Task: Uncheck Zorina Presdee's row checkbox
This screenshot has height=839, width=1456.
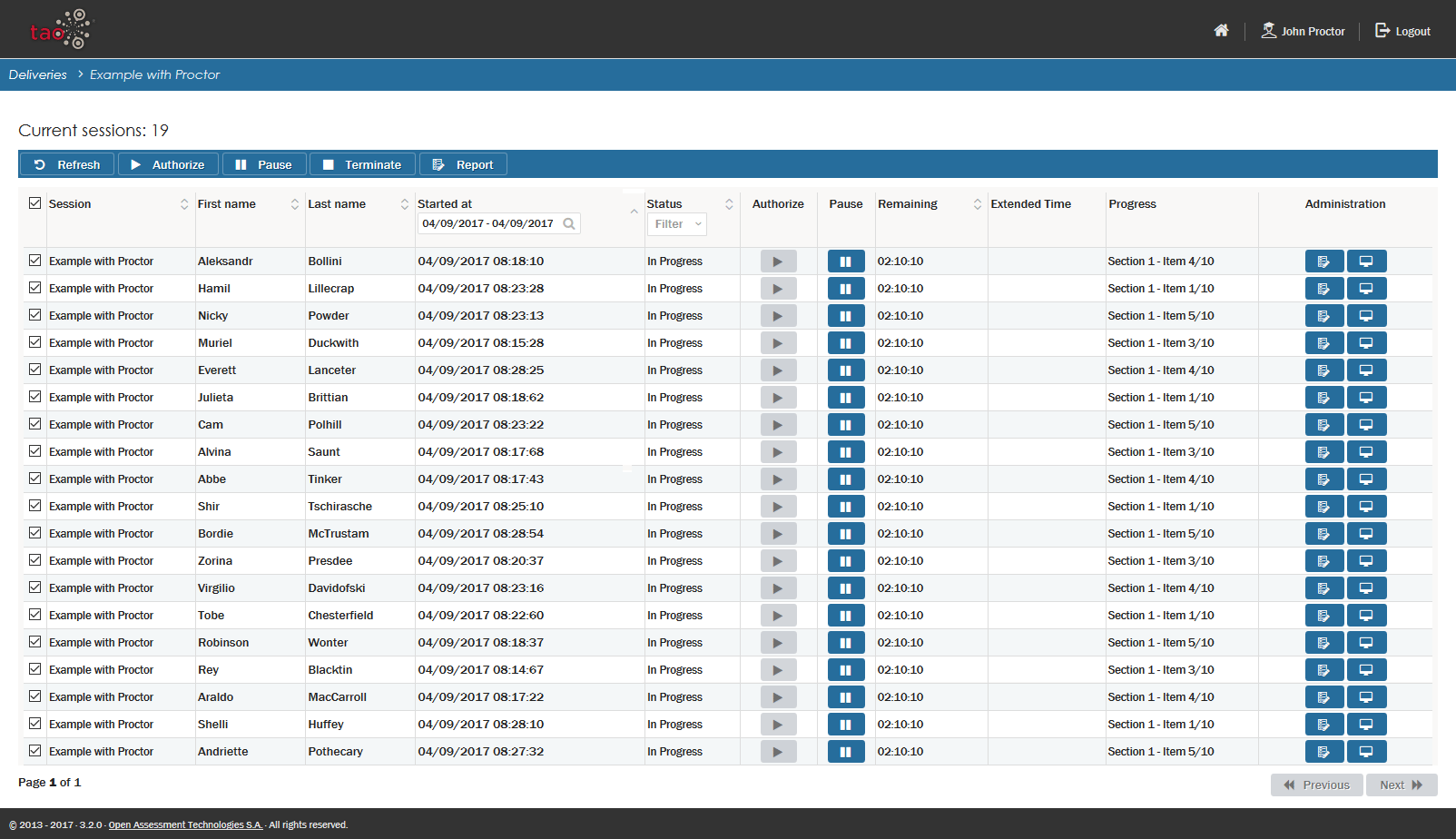Action: 34,560
